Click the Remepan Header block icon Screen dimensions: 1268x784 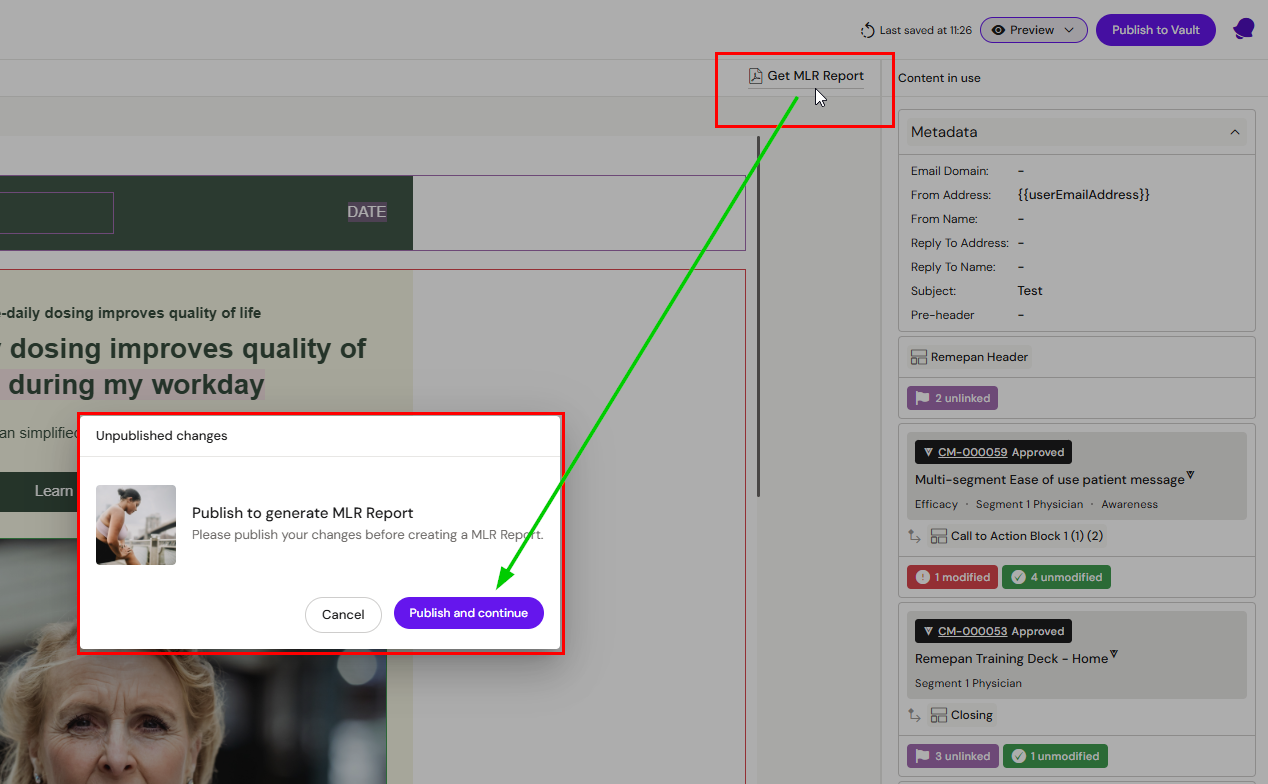pos(919,357)
